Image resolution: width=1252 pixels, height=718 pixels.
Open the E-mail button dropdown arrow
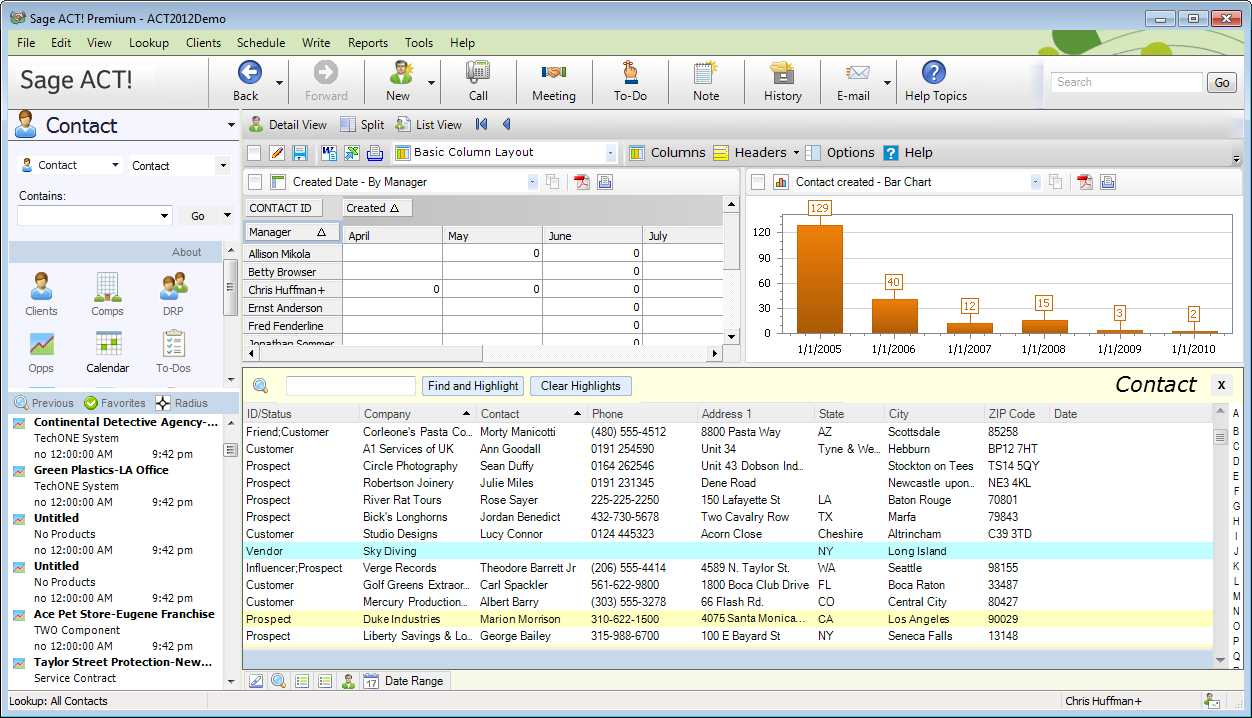(x=887, y=83)
